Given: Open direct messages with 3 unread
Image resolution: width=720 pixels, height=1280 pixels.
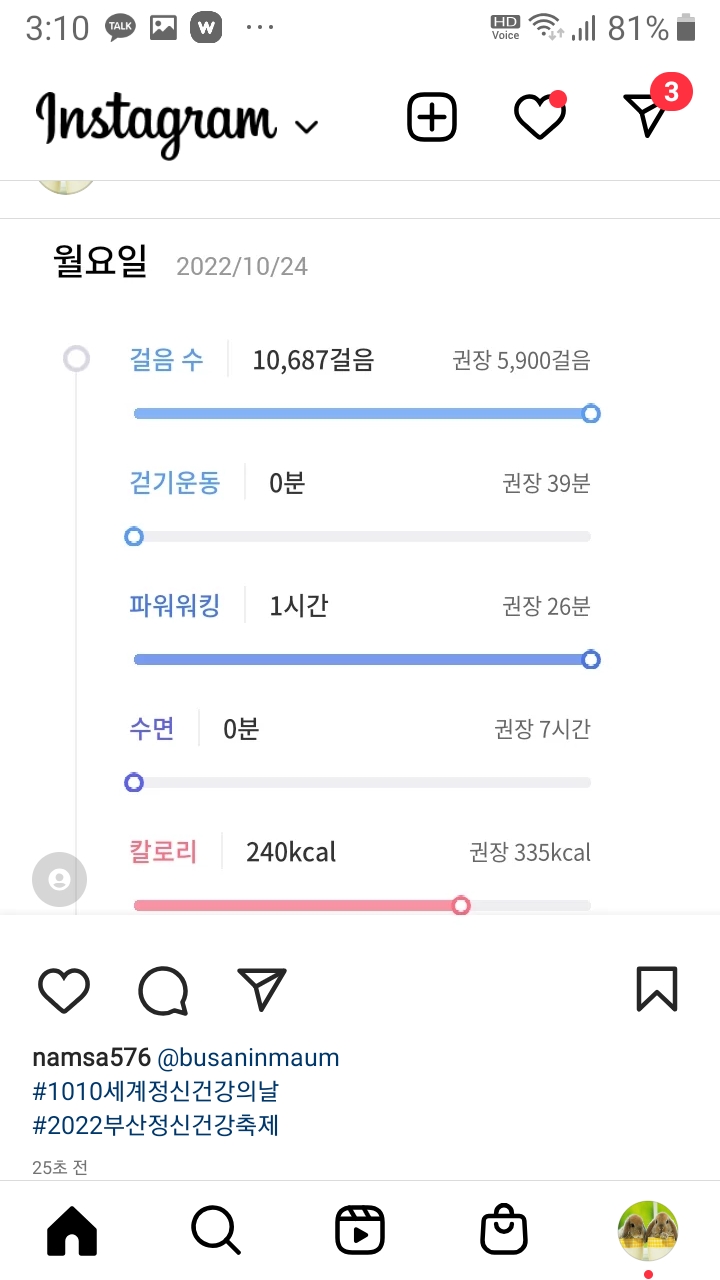Looking at the screenshot, I should click(648, 116).
